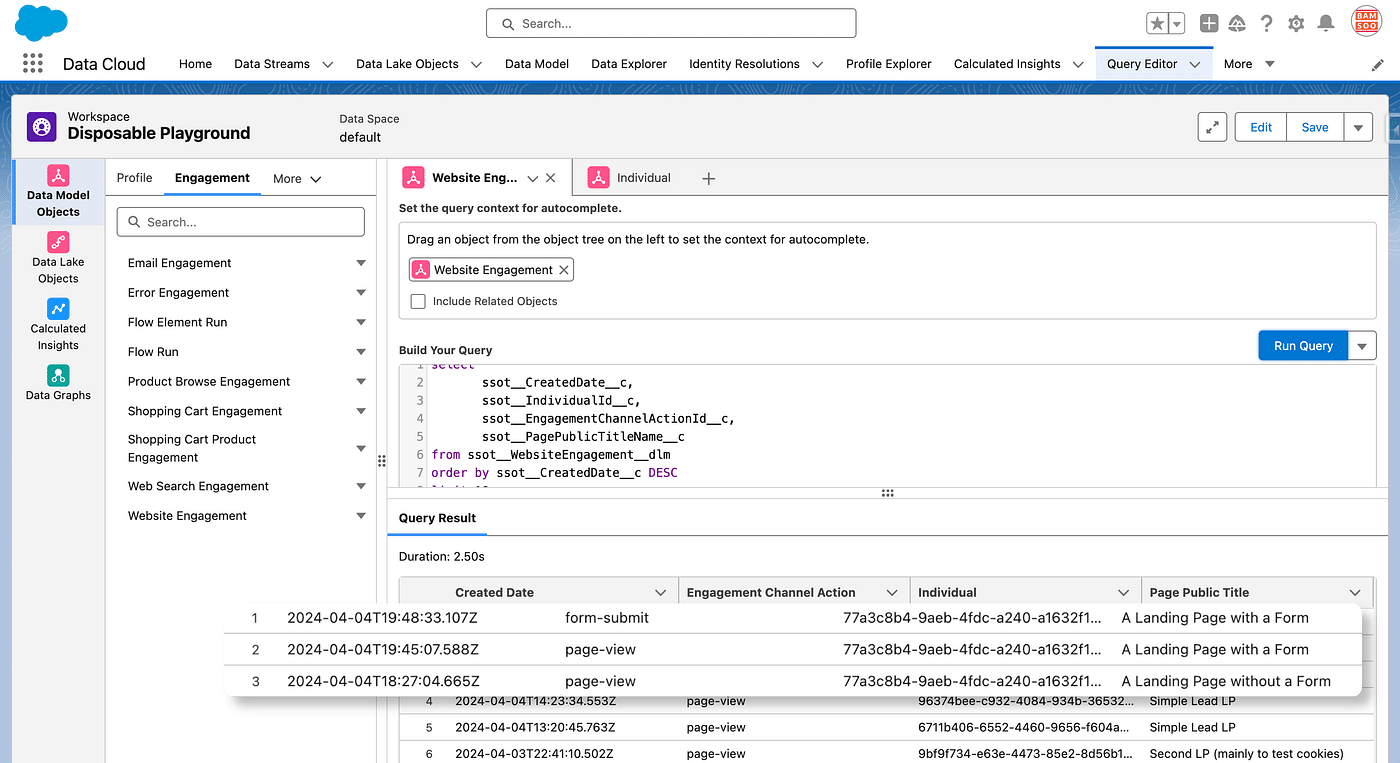
Task: Click the notifications bell icon
Action: coord(1326,23)
